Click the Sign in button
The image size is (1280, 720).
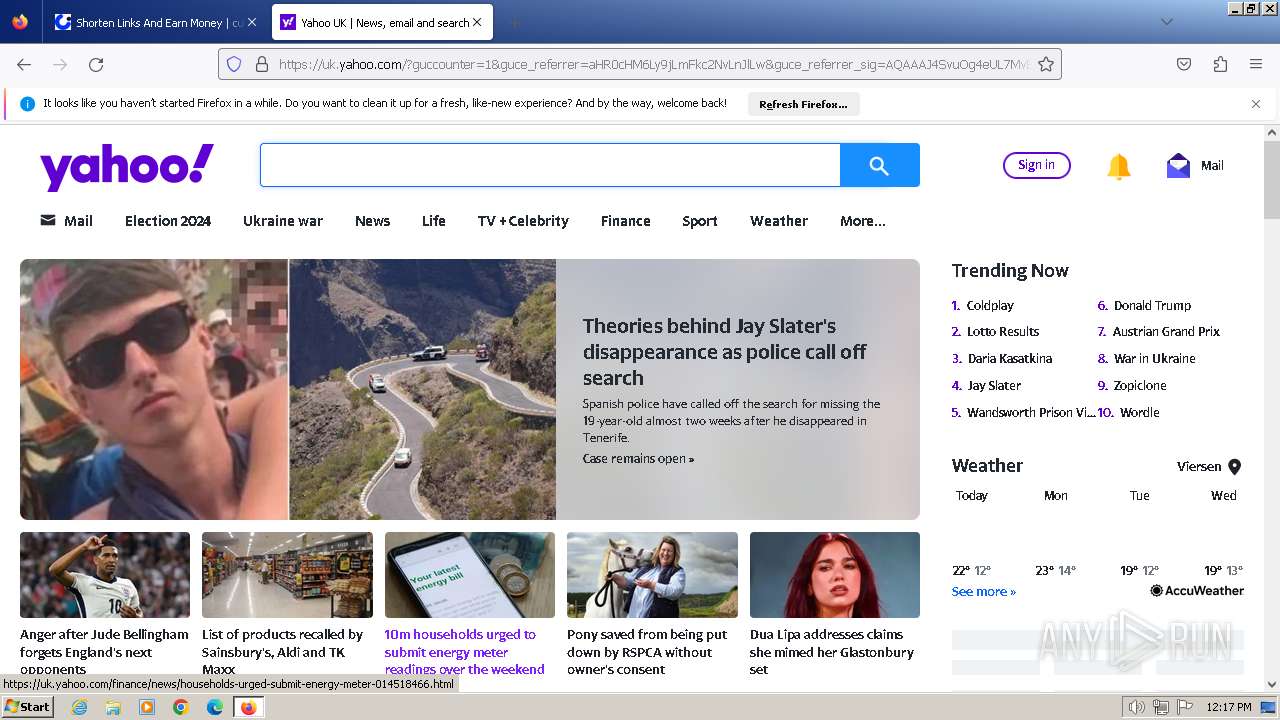(1037, 165)
